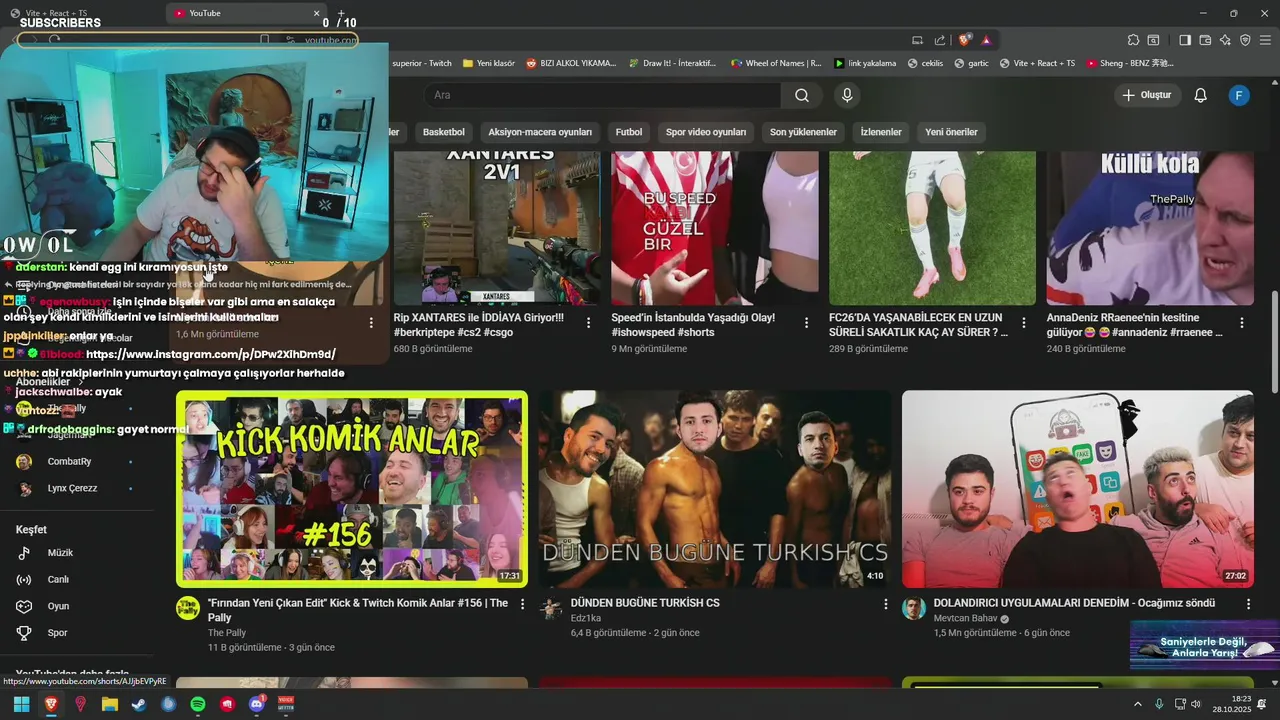Open File Explorer folder on taskbar
1280x720 pixels.
[x=110, y=704]
